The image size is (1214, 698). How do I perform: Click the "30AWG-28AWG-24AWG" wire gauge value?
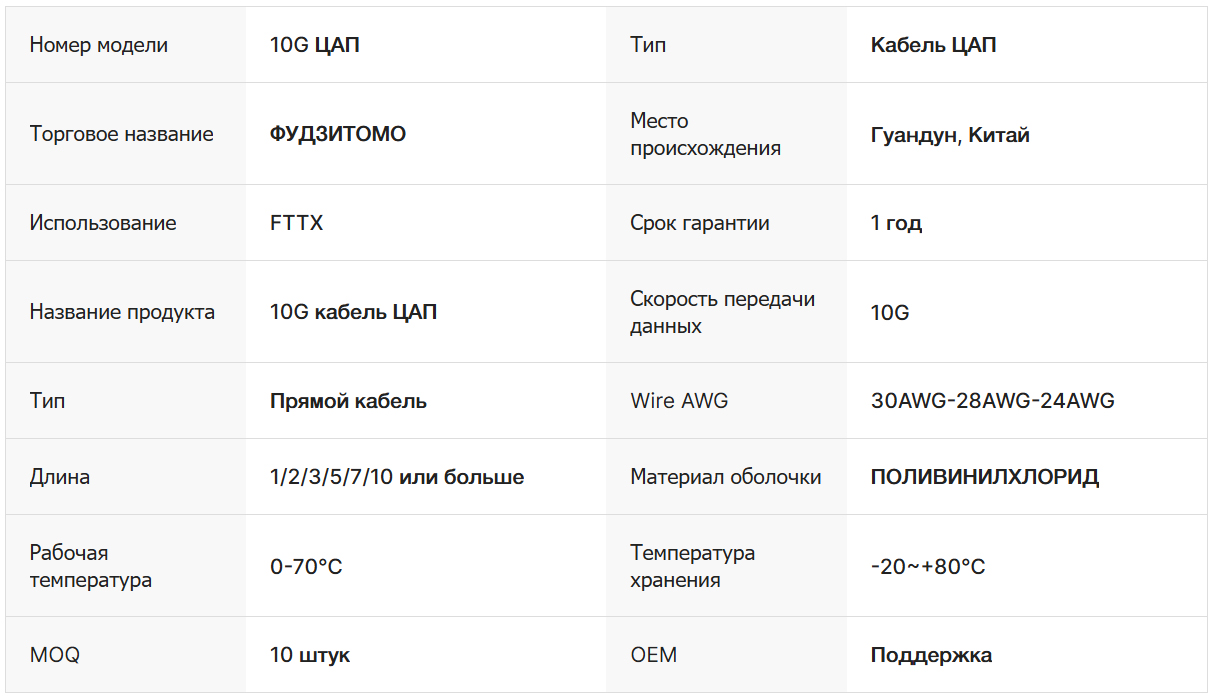click(992, 401)
